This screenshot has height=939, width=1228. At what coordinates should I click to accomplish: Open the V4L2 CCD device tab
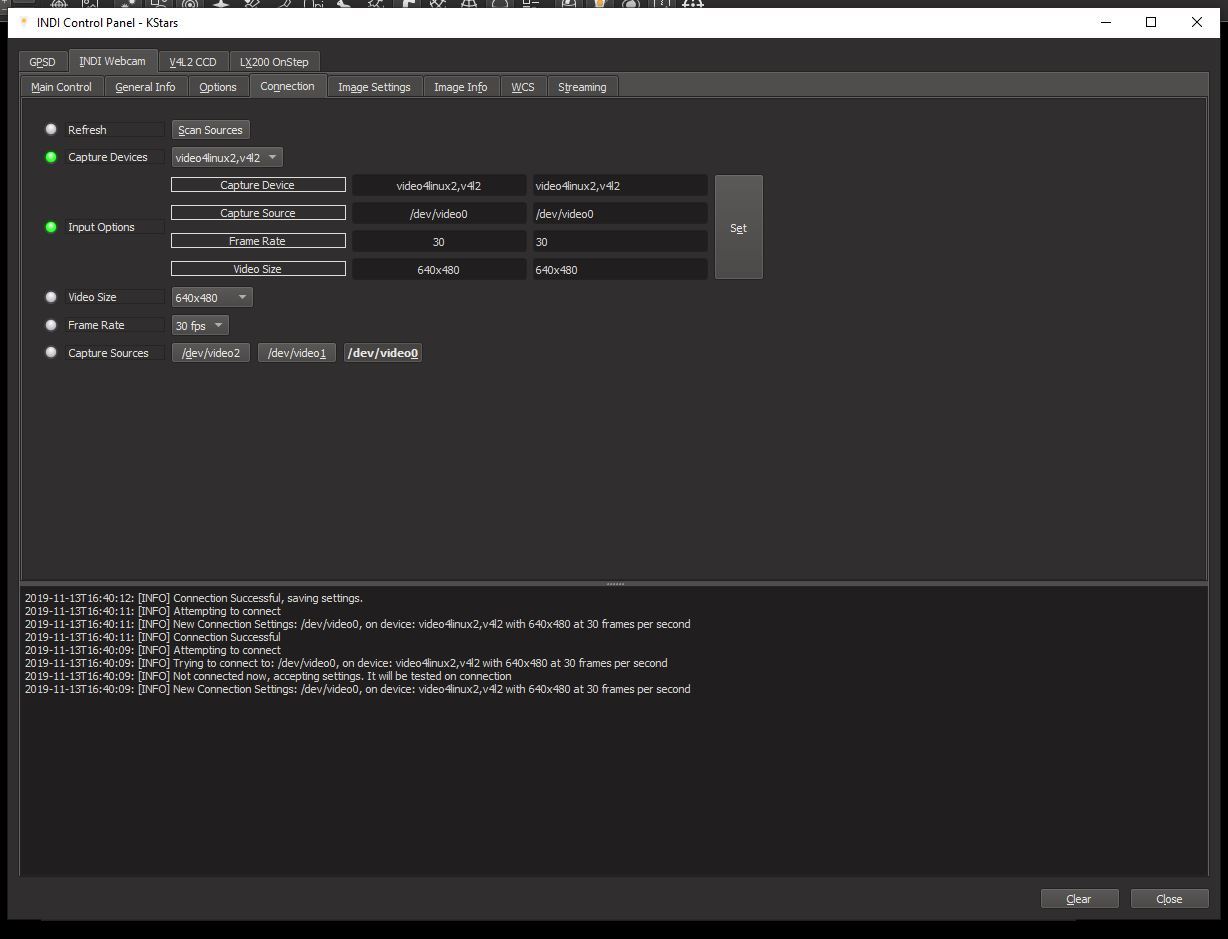(x=193, y=62)
